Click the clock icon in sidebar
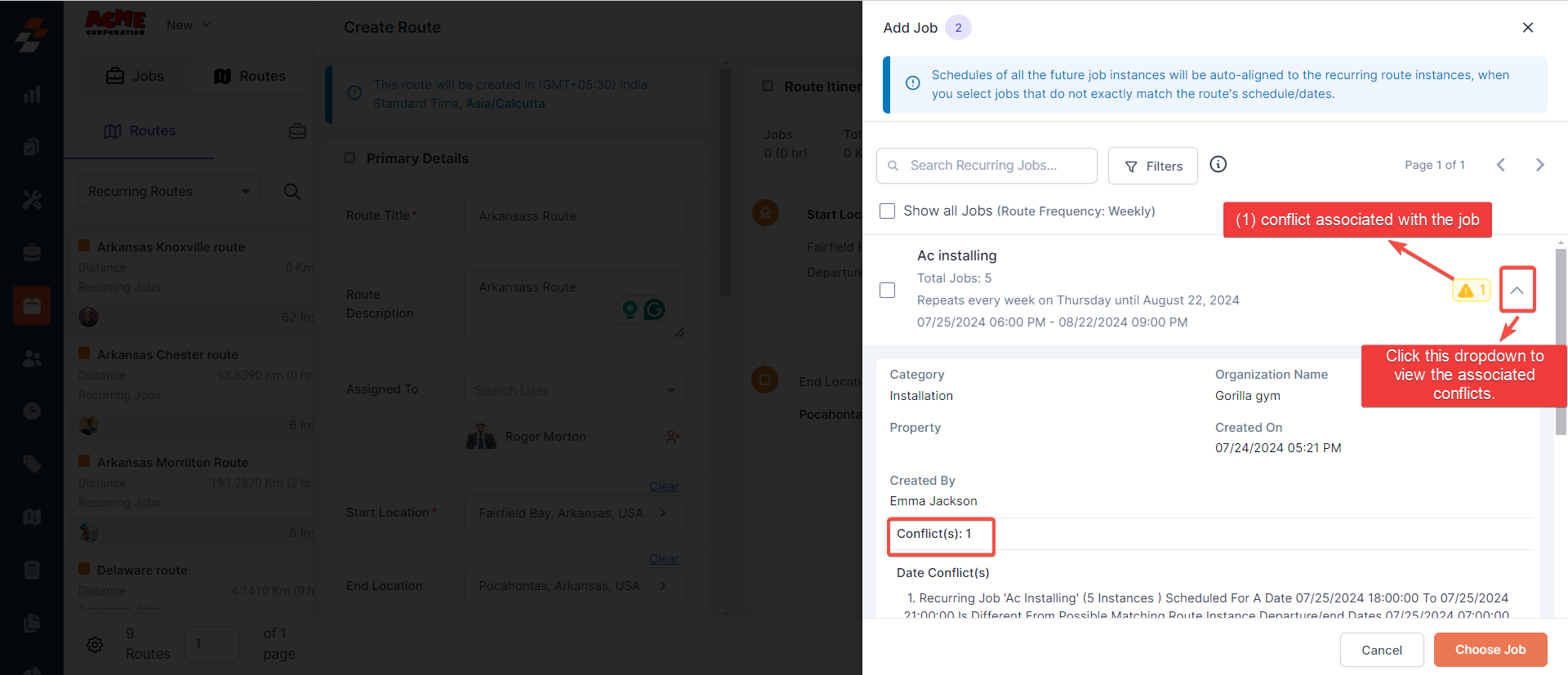Image resolution: width=1568 pixels, height=675 pixels. point(32,411)
